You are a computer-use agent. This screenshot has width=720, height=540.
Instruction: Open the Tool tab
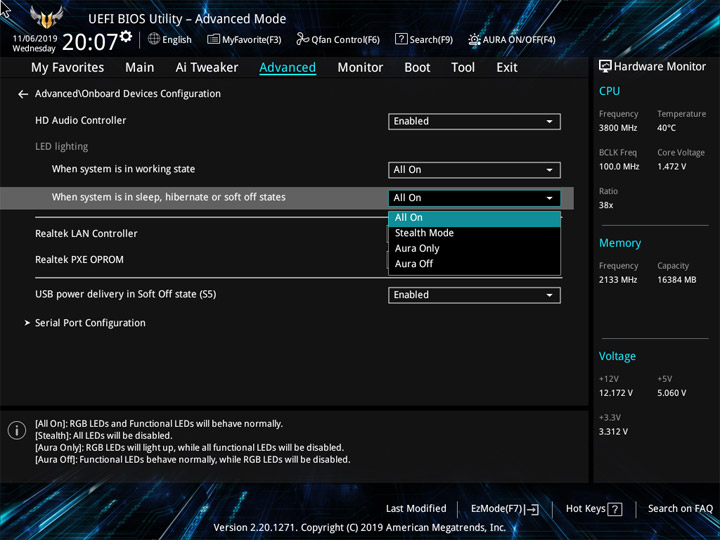pos(463,68)
